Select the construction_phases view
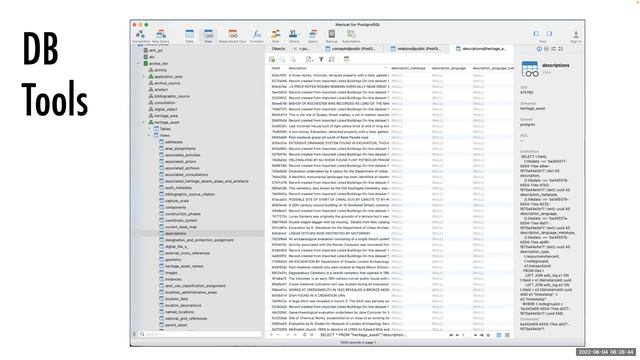 (182, 214)
